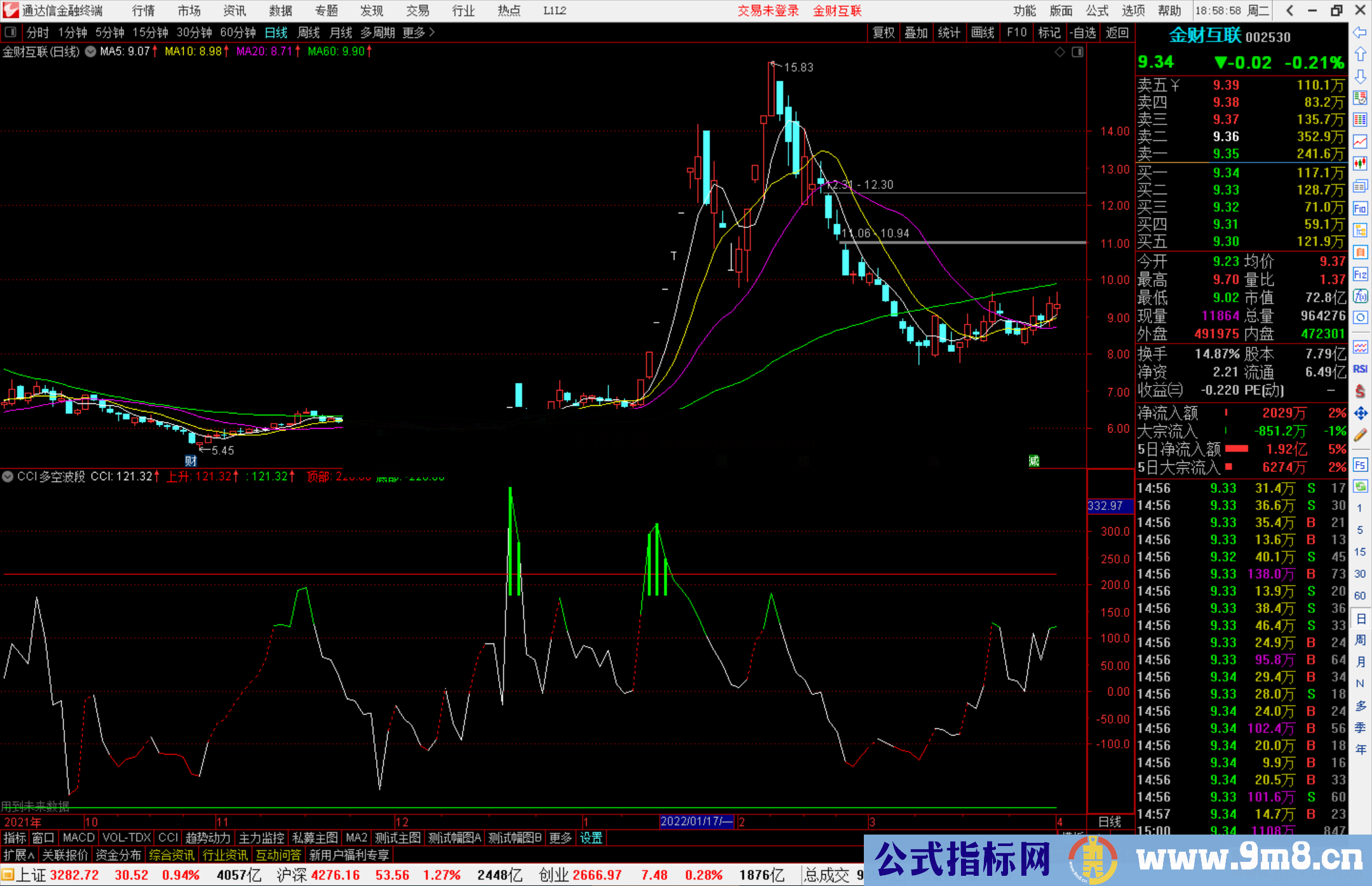This screenshot has height=886, width=1372.
Task: Click the 复权 button
Action: tap(883, 32)
